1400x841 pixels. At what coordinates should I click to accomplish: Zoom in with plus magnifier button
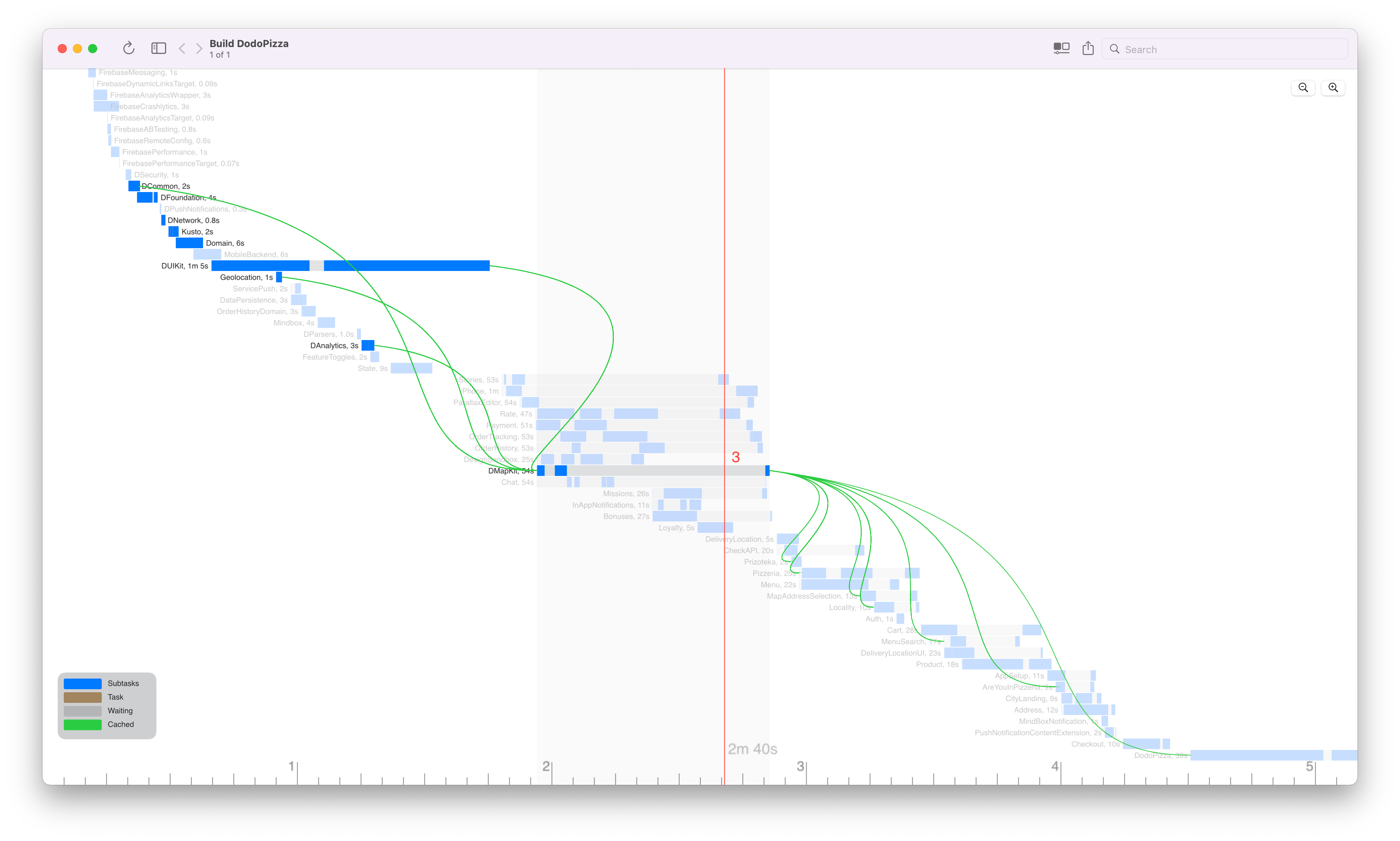(1333, 88)
